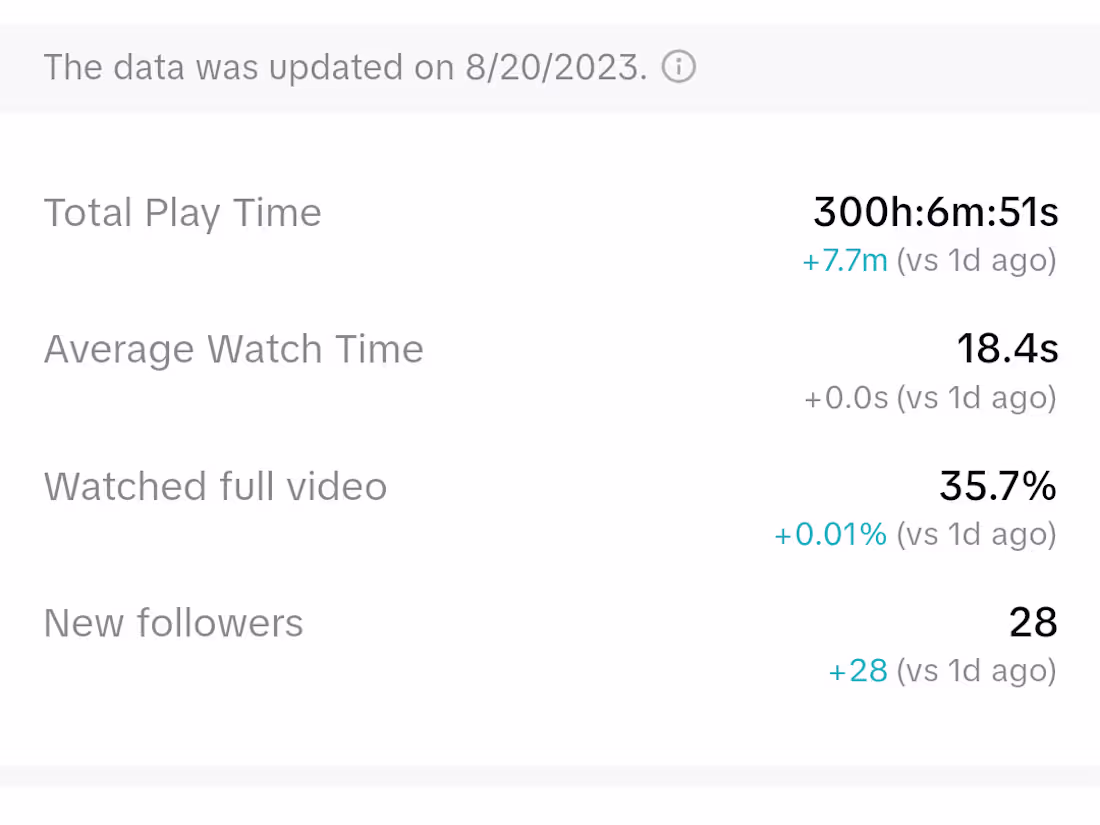This screenshot has height=825, width=1100.
Task: Select the Average Watch Time label
Action: (x=234, y=349)
